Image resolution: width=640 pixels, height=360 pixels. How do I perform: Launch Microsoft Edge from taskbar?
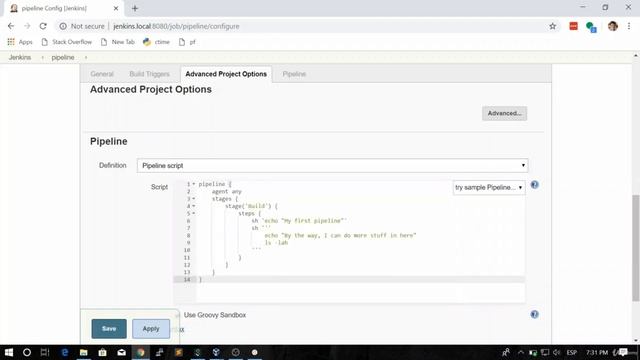point(64,352)
